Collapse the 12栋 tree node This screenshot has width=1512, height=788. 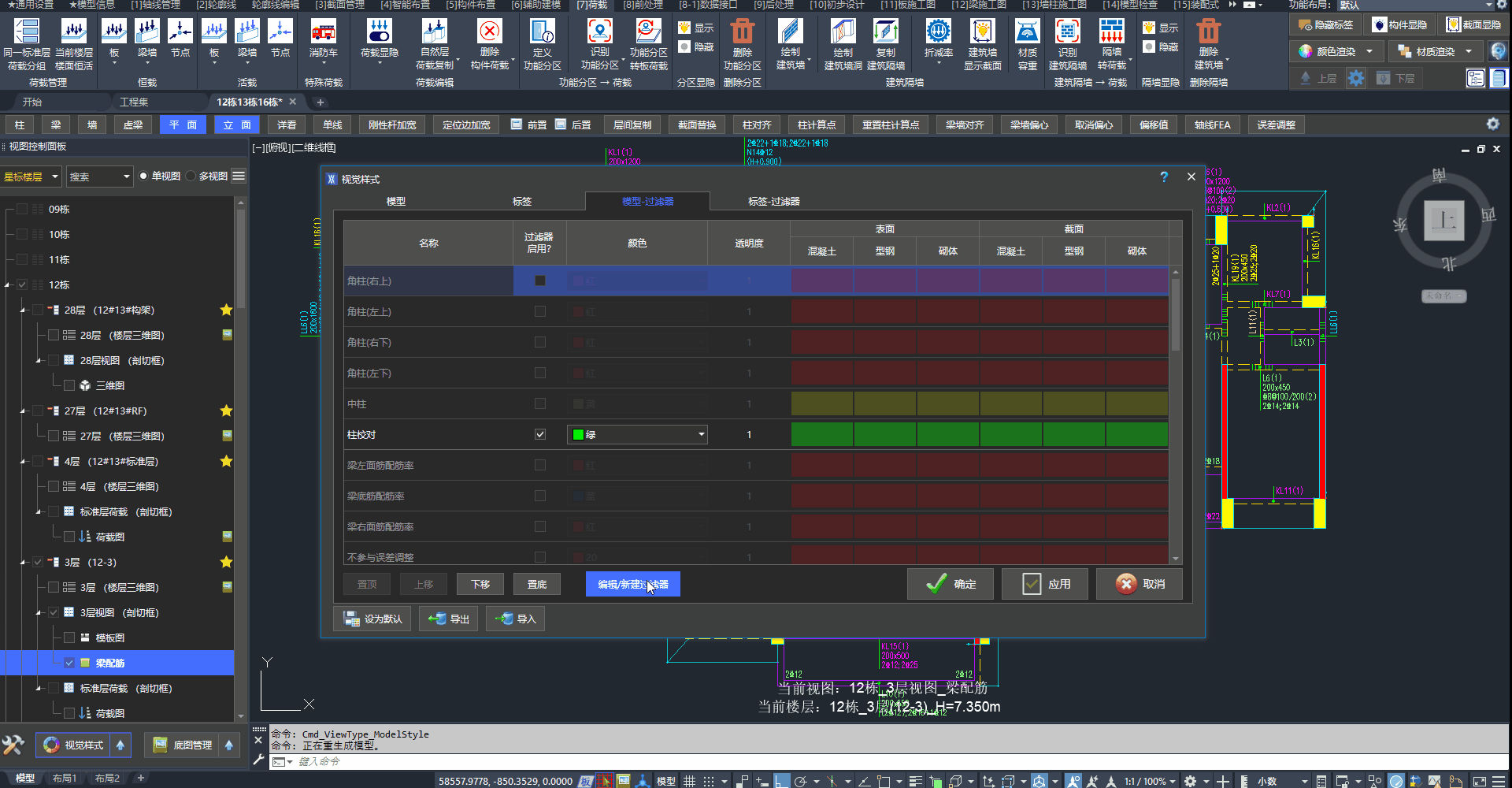pyautogui.click(x=8, y=285)
